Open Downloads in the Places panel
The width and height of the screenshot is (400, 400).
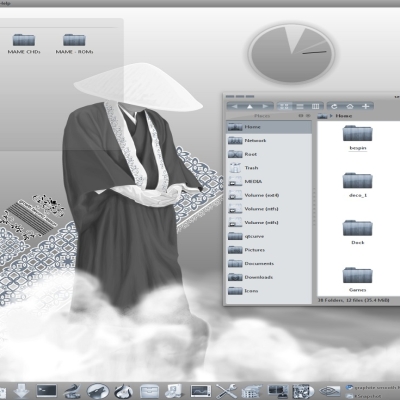(269, 277)
